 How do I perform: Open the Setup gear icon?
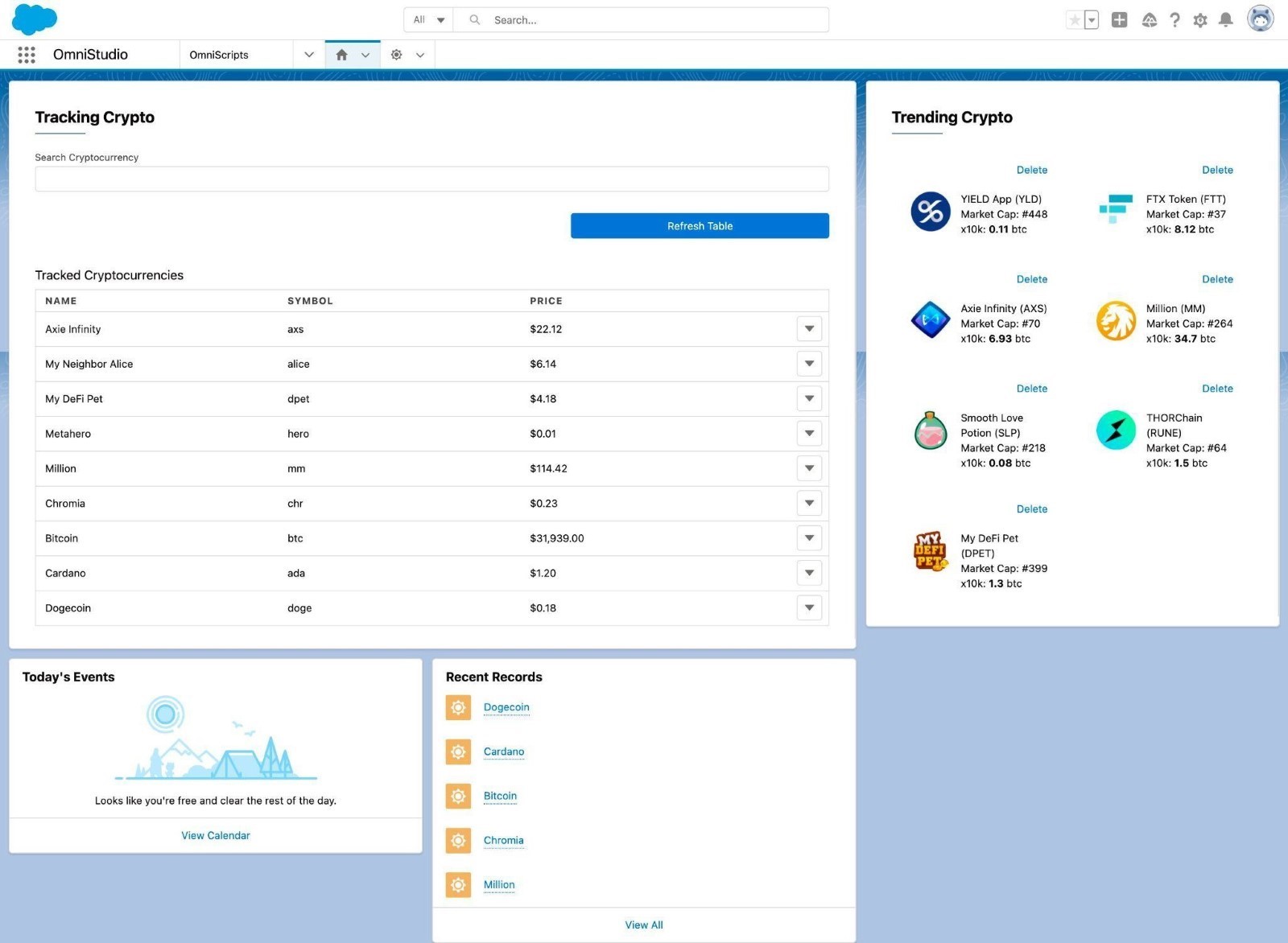click(1200, 19)
